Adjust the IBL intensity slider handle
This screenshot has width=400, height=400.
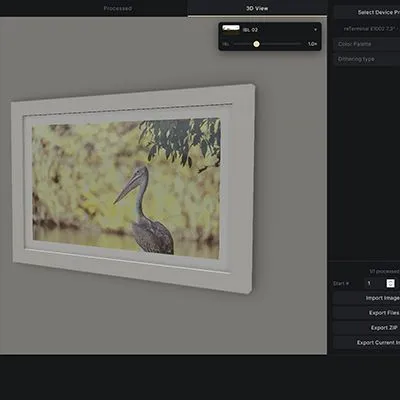tap(256, 44)
